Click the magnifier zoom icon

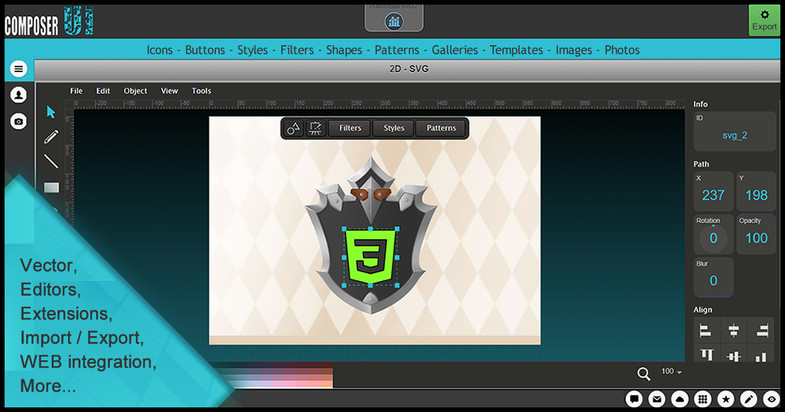click(x=644, y=373)
